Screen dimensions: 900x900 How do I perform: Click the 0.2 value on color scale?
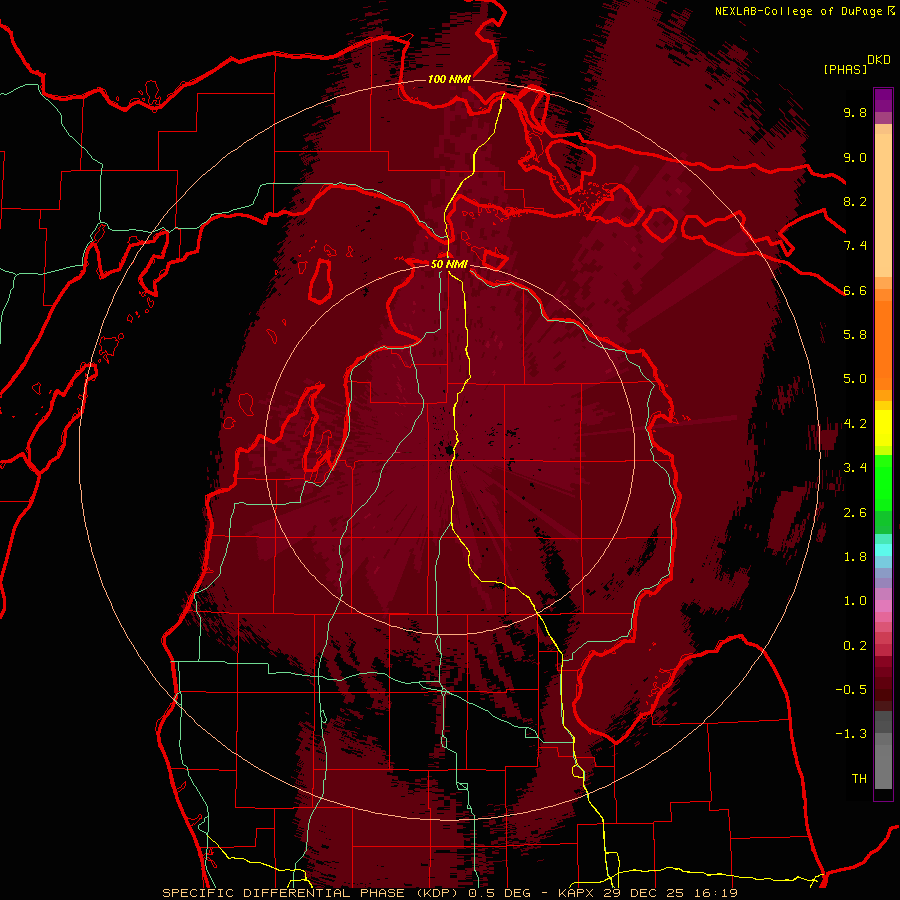(x=855, y=645)
